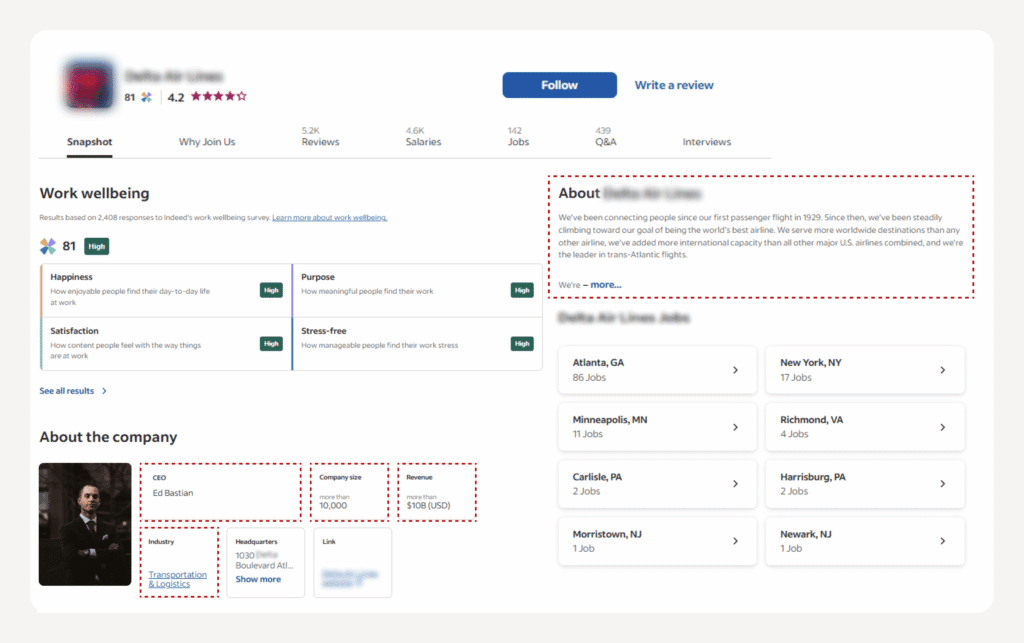Expand the About section with more link
The image size is (1024, 643).
point(605,284)
